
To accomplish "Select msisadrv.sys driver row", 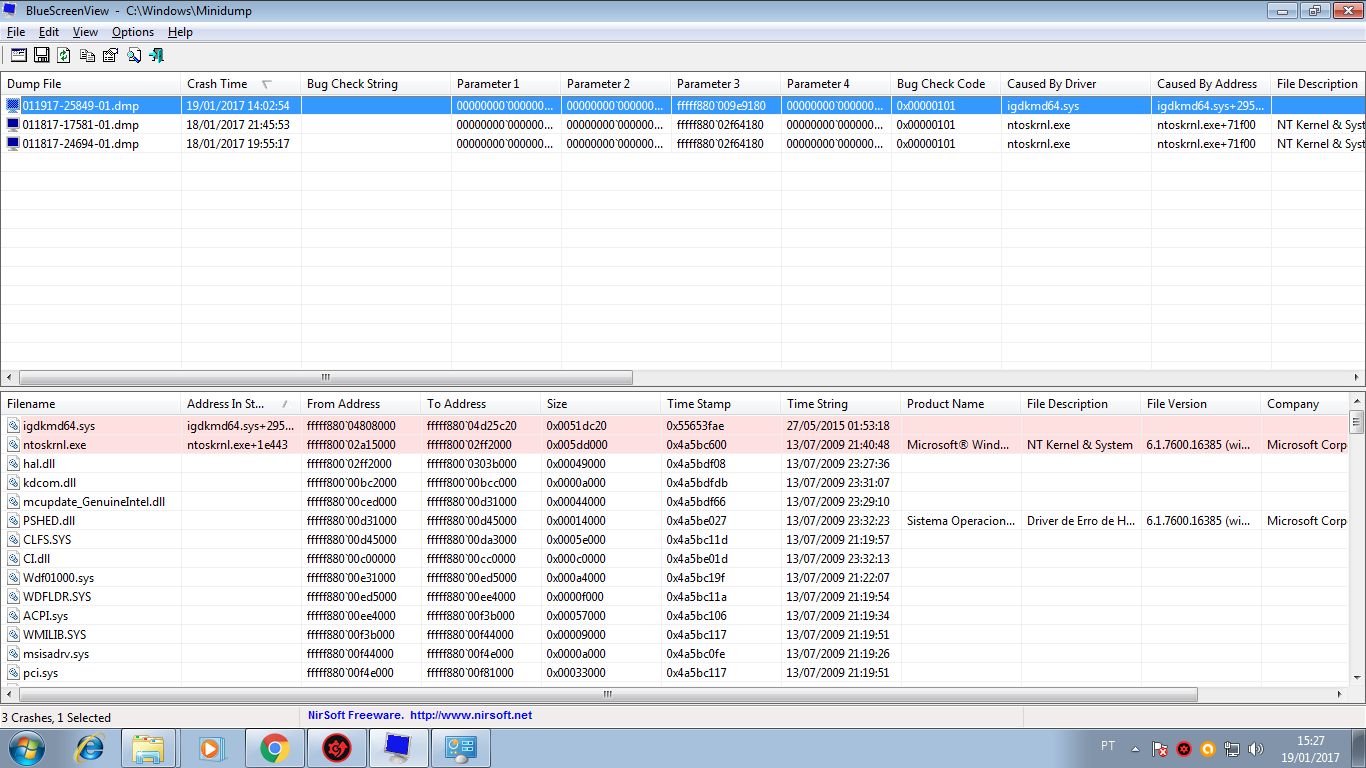I will (x=674, y=654).
